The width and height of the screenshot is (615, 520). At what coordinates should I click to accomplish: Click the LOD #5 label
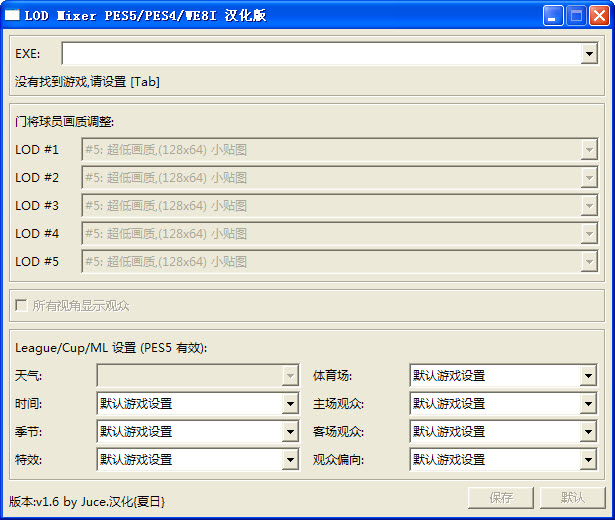[37, 262]
